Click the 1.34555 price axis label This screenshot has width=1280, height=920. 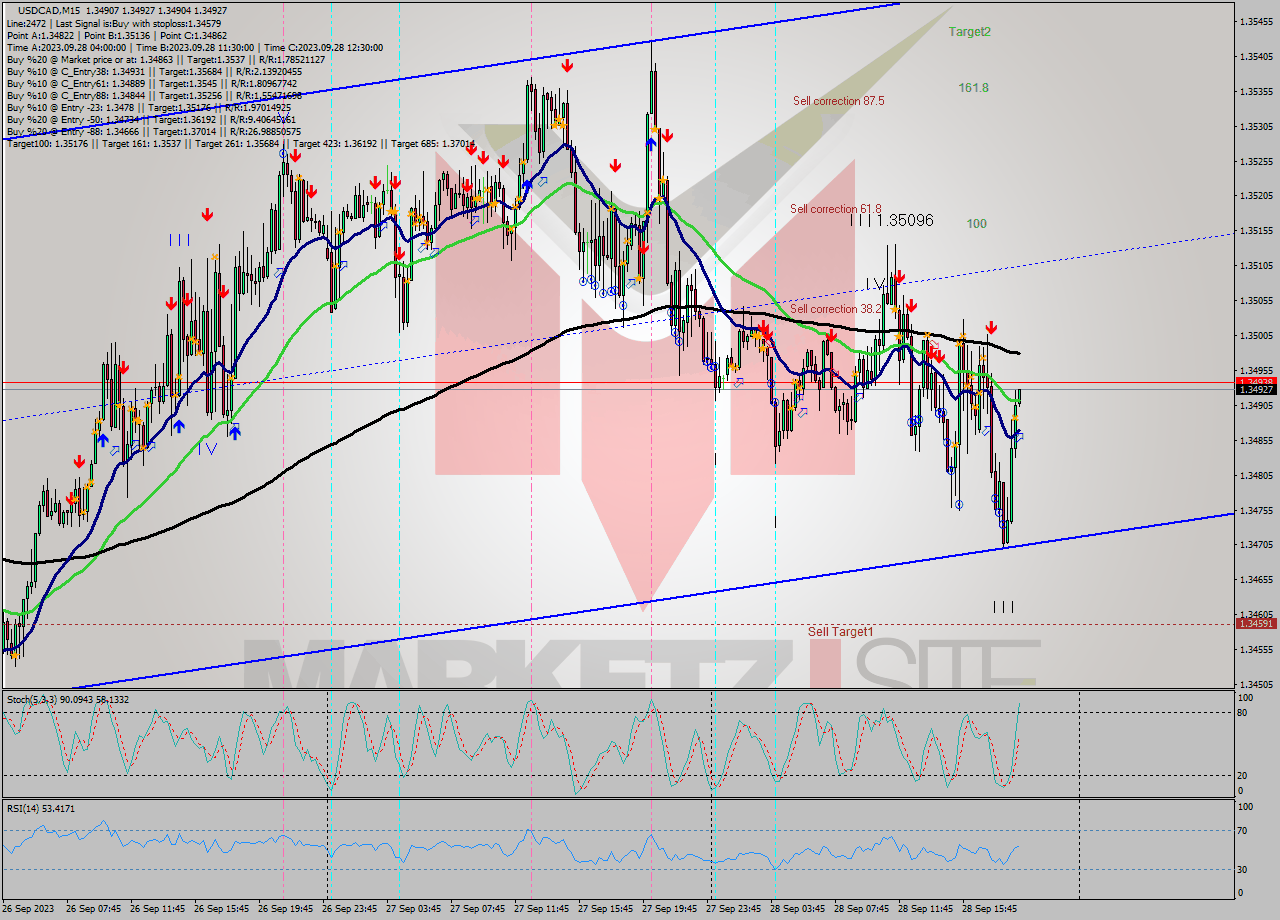tap(1256, 650)
